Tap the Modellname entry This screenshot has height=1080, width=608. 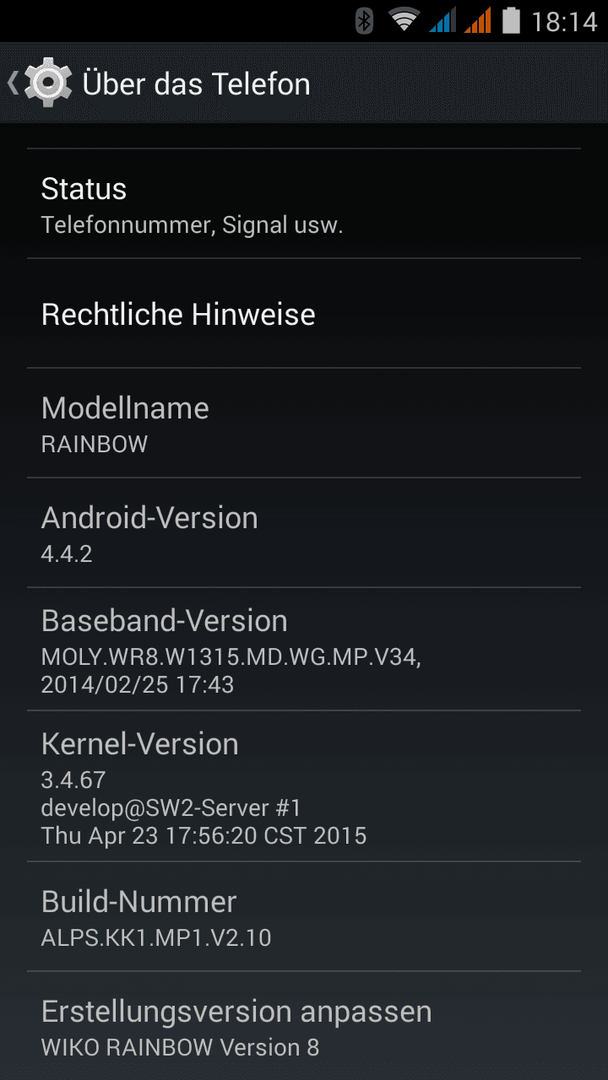click(x=304, y=423)
